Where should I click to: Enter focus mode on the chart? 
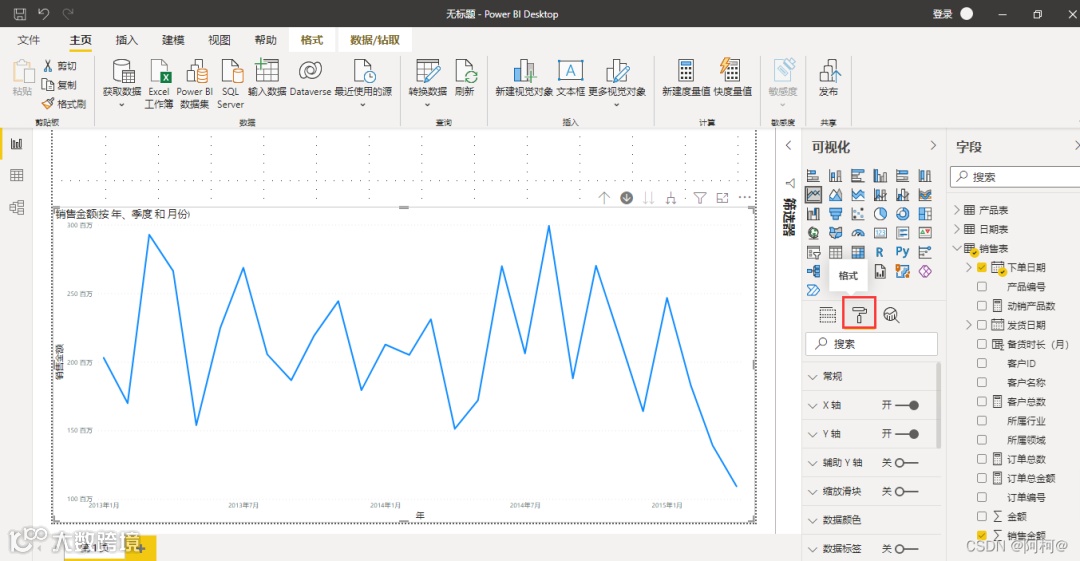tap(723, 198)
